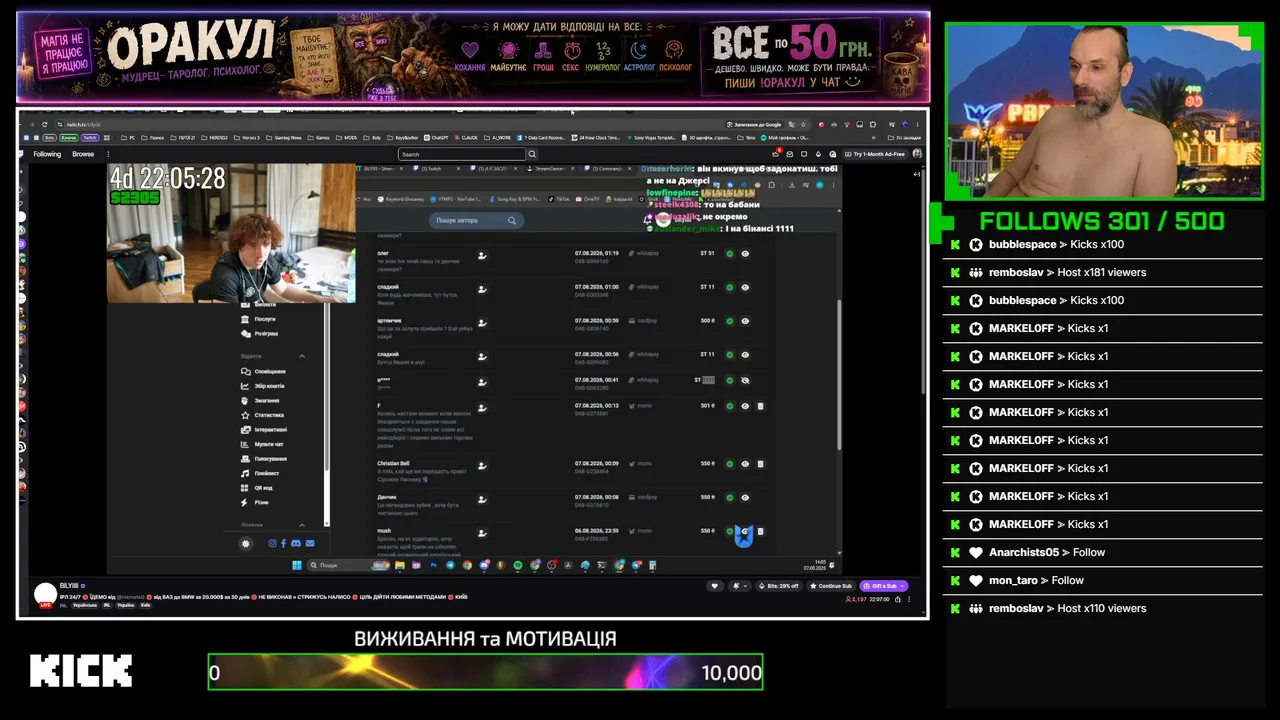
Task: Toggle eye visibility for олег's donation
Action: pos(745,254)
